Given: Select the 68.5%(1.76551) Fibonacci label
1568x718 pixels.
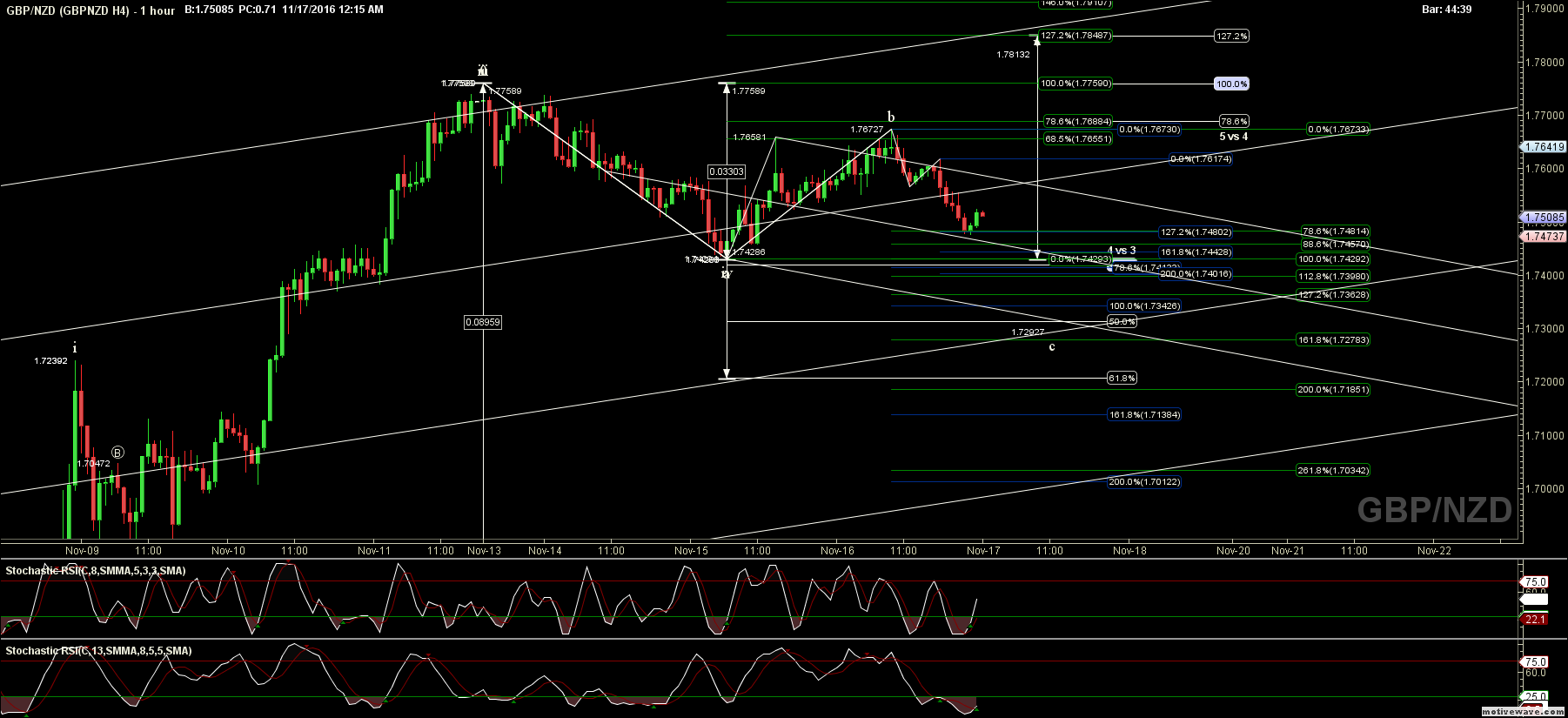Looking at the screenshot, I should (x=1078, y=139).
